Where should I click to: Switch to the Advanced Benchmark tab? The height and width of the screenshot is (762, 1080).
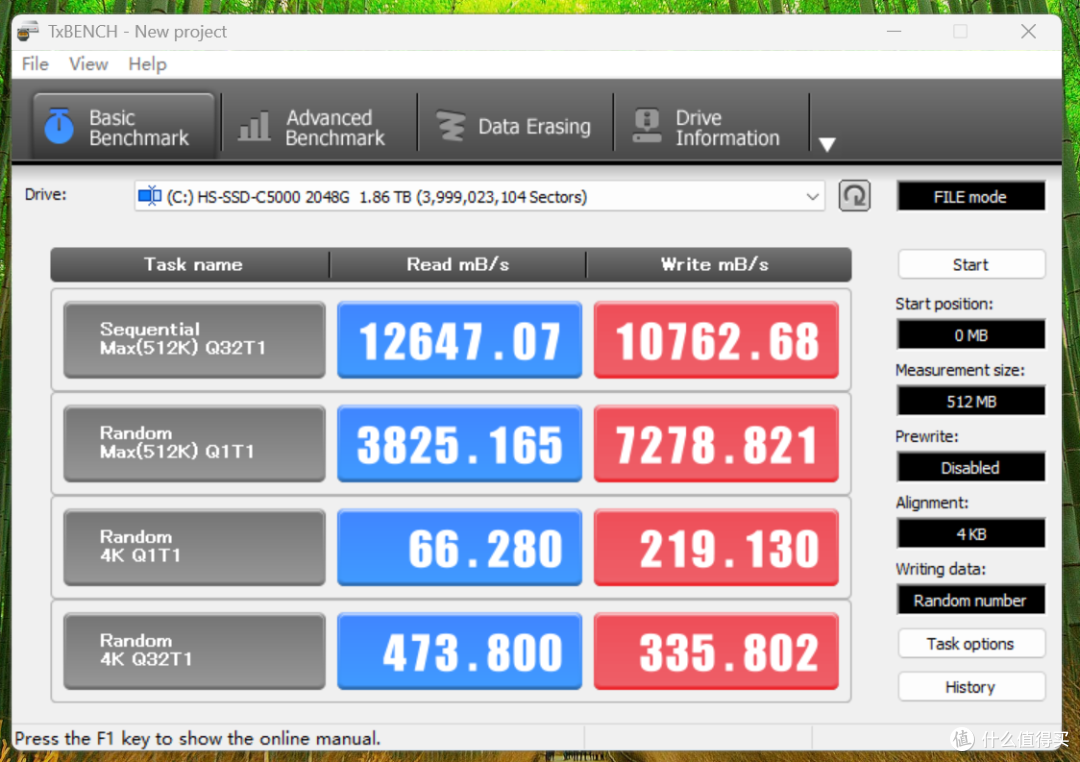pos(319,127)
